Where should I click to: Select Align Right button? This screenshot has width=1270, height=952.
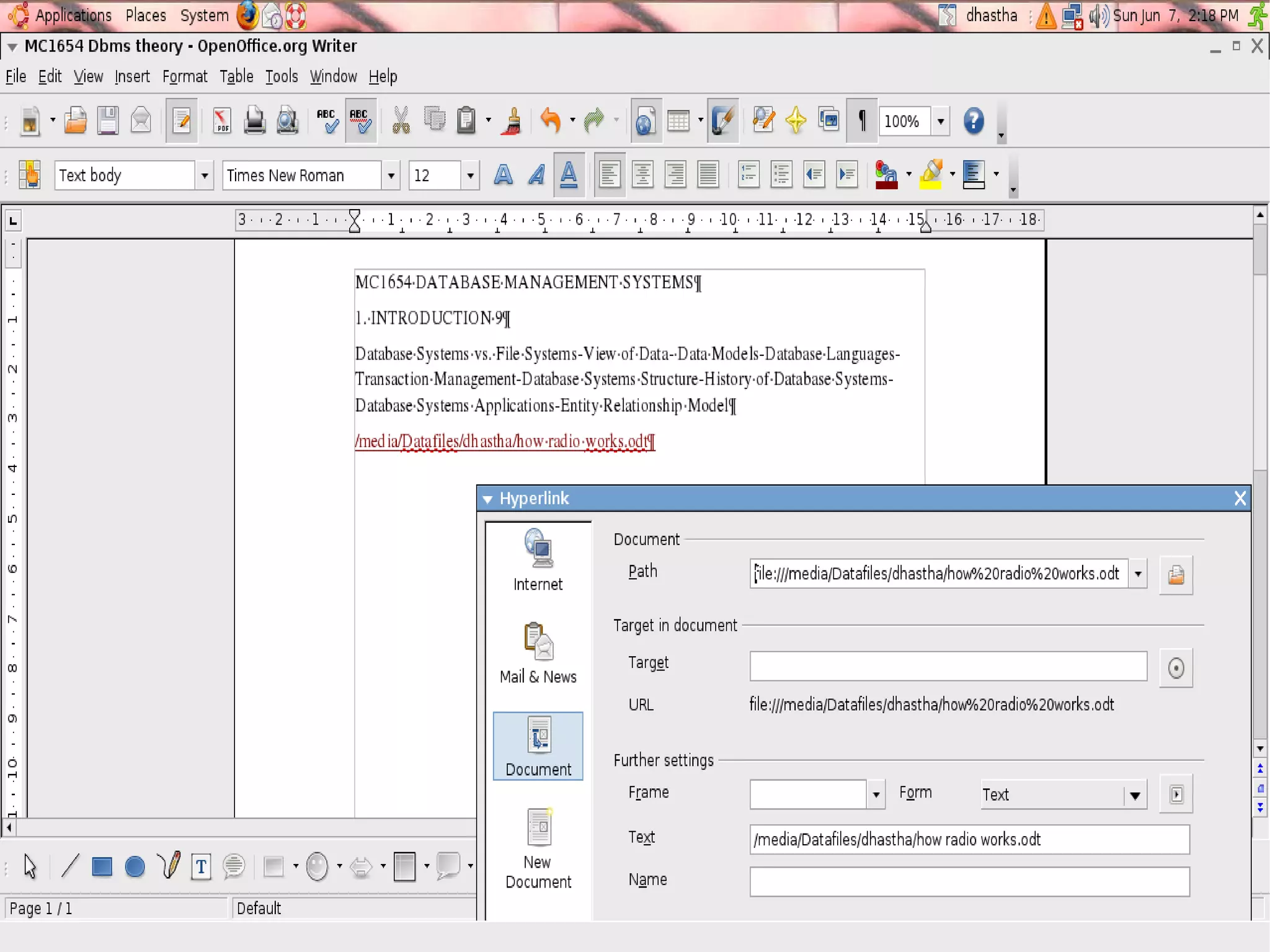(675, 175)
